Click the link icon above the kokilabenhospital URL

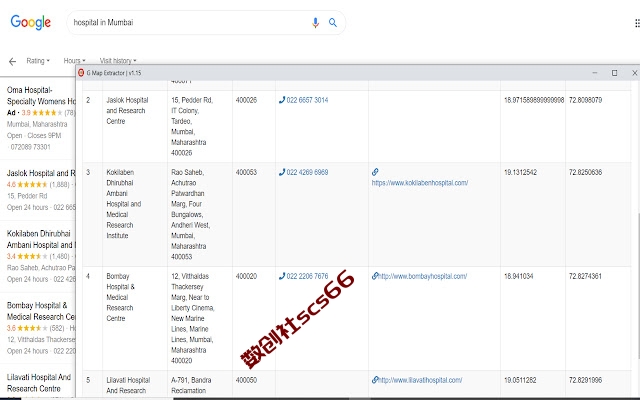coord(375,172)
